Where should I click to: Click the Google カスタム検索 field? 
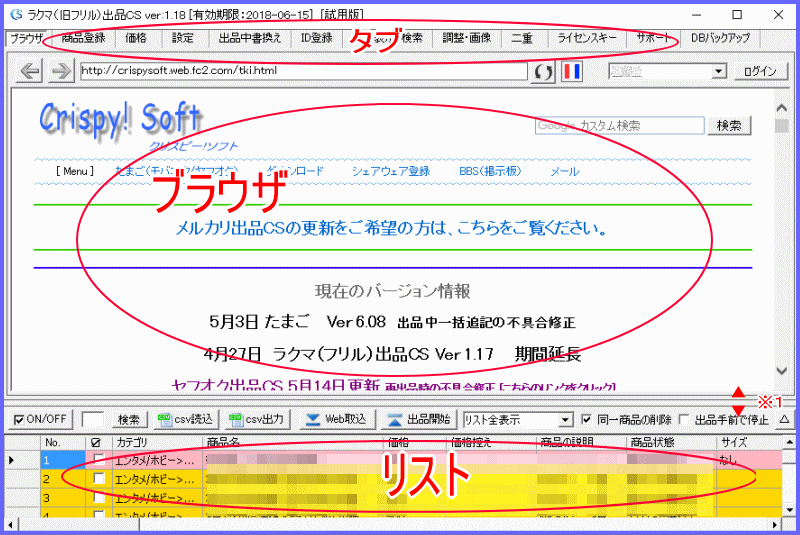(619, 125)
